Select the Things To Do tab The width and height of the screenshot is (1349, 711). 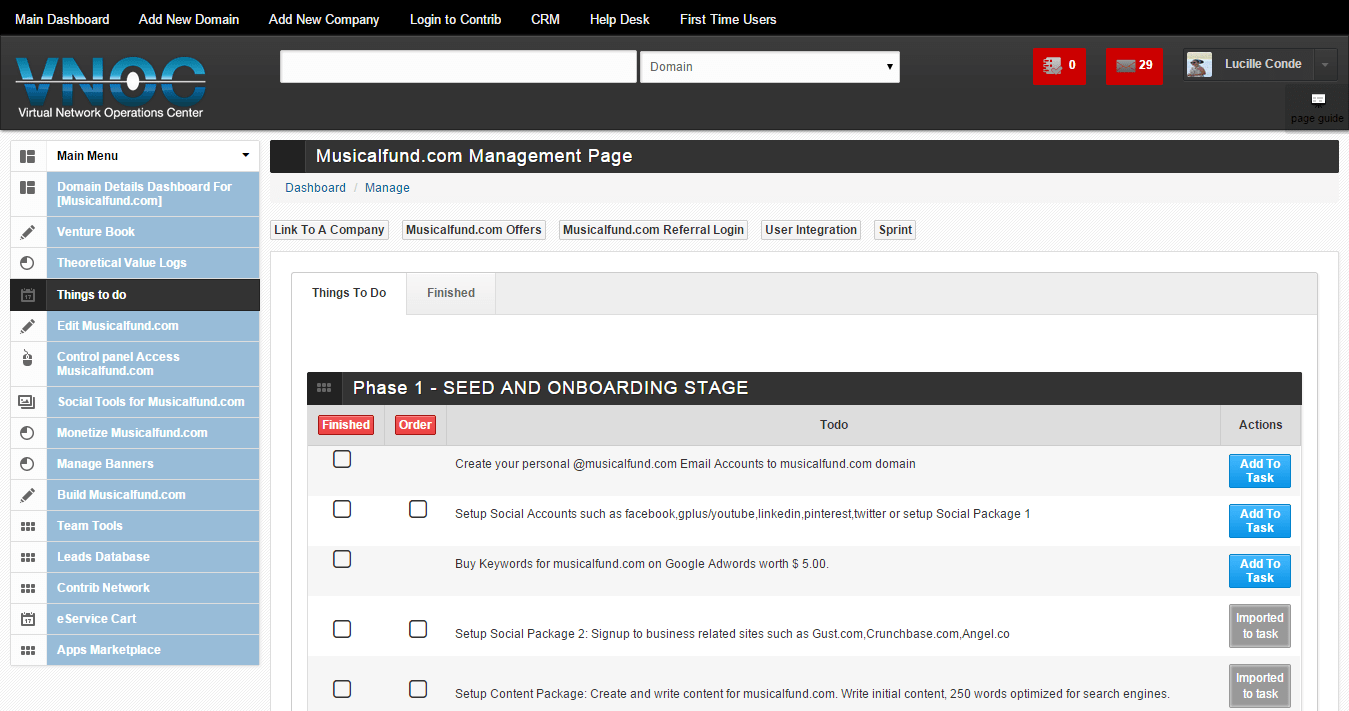[x=349, y=293]
